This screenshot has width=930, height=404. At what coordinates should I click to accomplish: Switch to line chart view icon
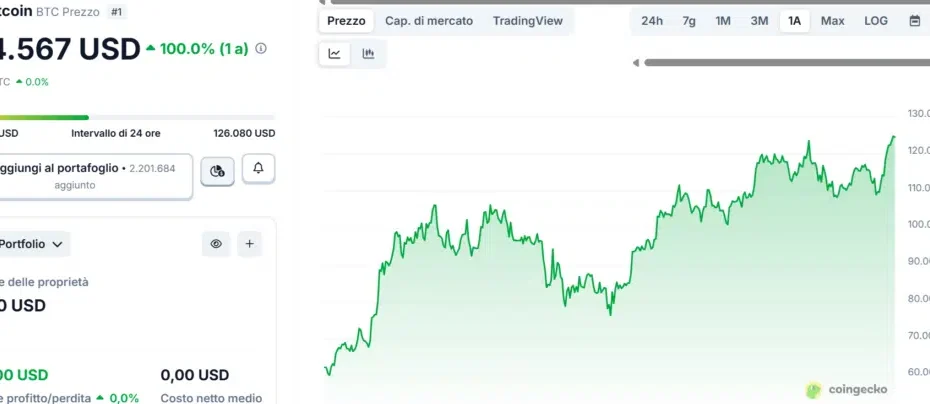tap(334, 54)
